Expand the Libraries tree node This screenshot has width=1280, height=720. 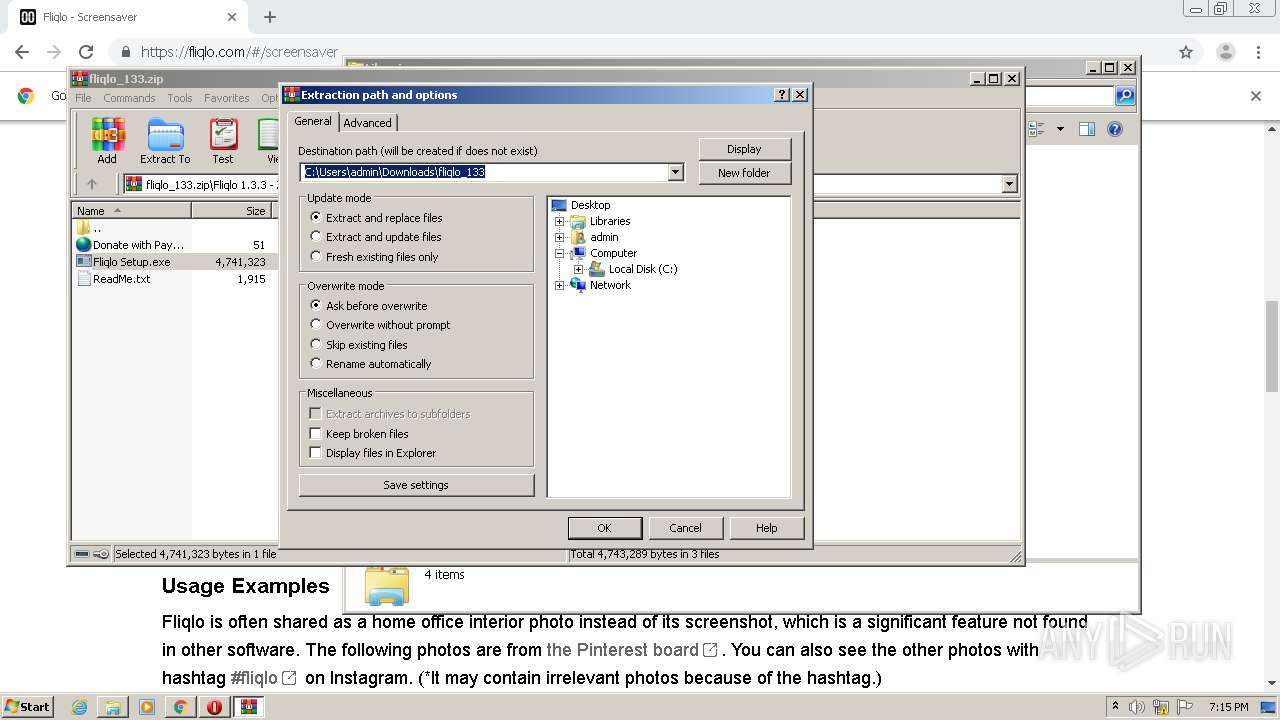point(560,221)
